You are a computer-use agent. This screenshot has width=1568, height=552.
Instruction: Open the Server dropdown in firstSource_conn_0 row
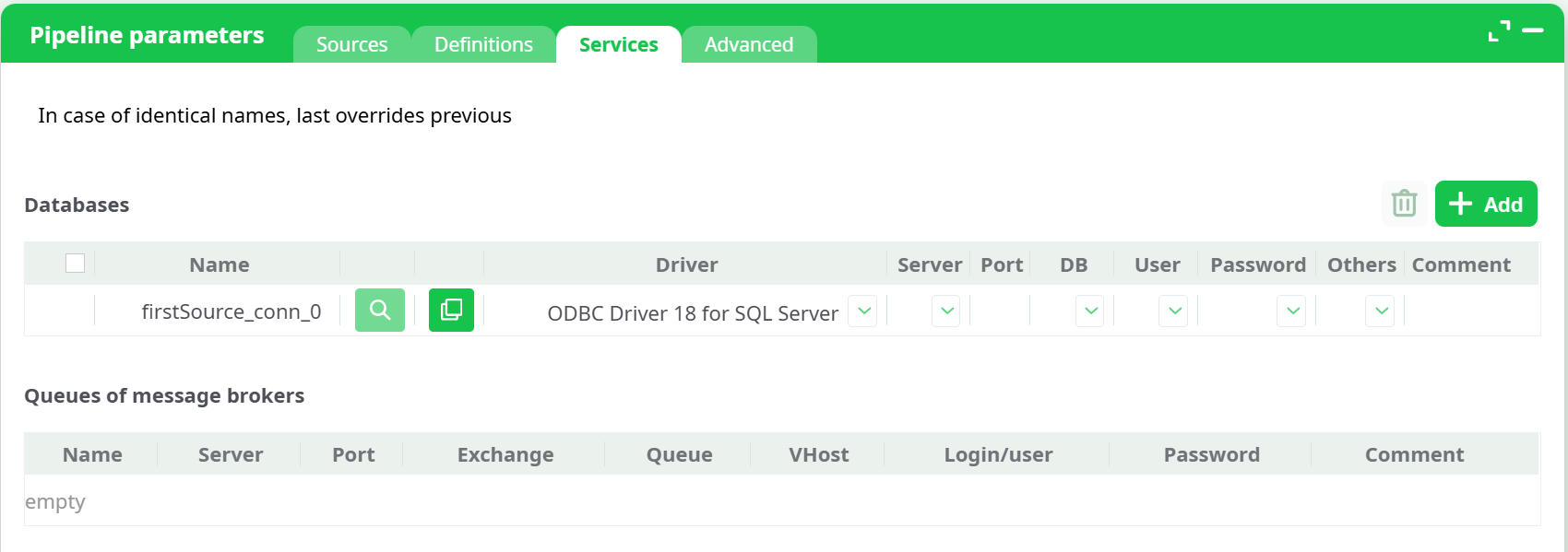point(946,311)
